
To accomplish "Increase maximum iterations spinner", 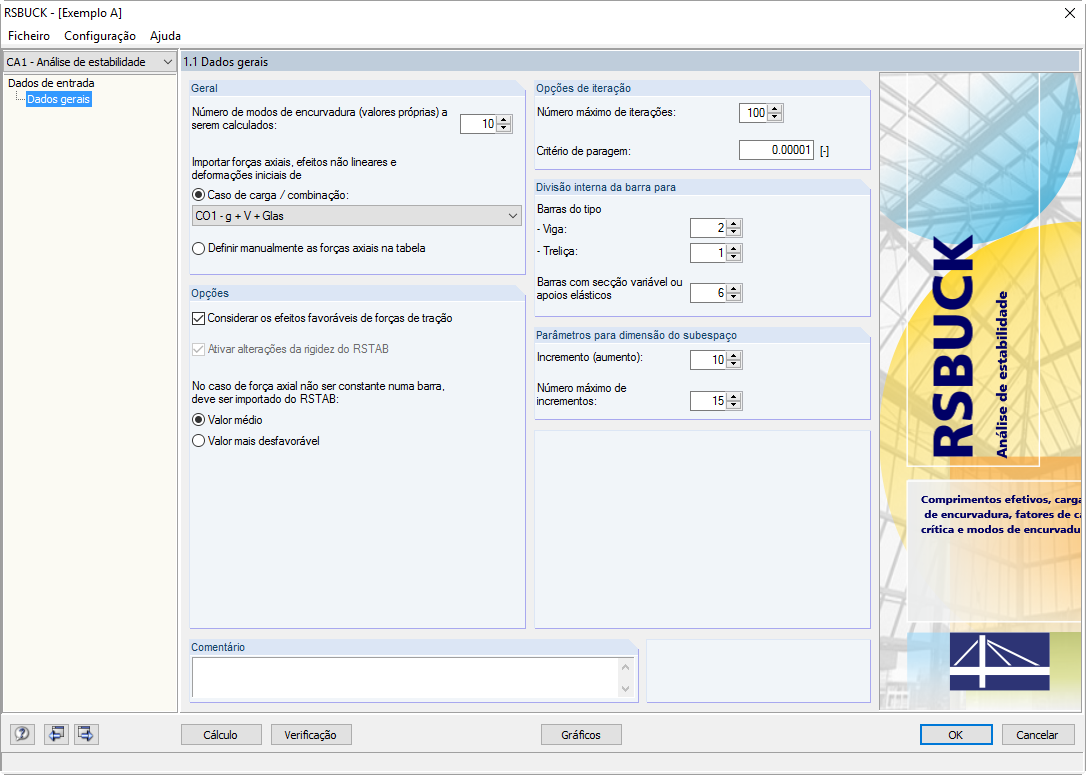I will [775, 109].
